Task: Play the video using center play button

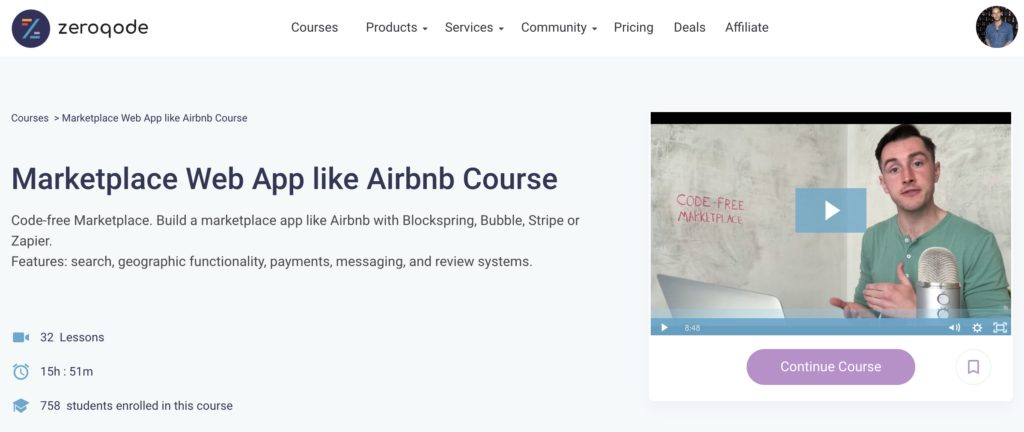Action: coord(831,210)
